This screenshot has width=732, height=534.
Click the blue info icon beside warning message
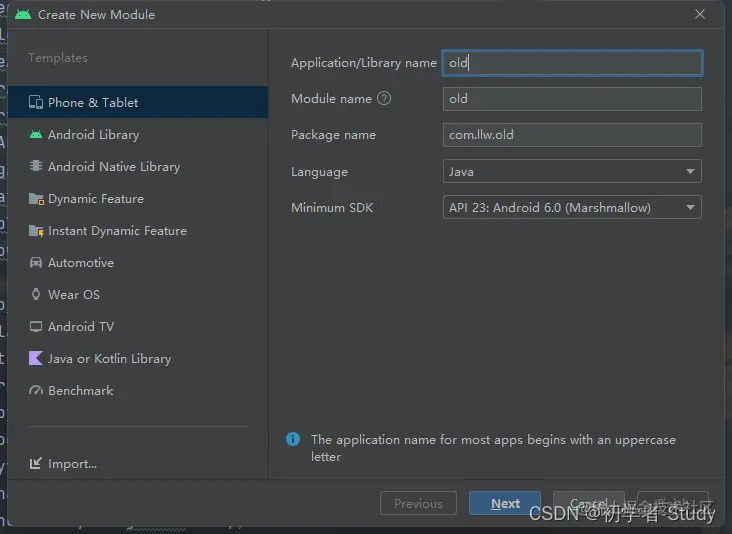click(293, 439)
